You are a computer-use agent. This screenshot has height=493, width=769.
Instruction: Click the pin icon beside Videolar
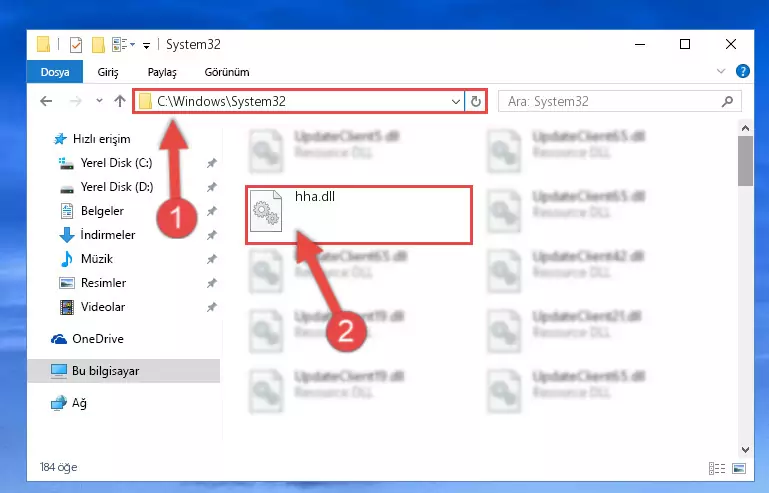coord(211,307)
